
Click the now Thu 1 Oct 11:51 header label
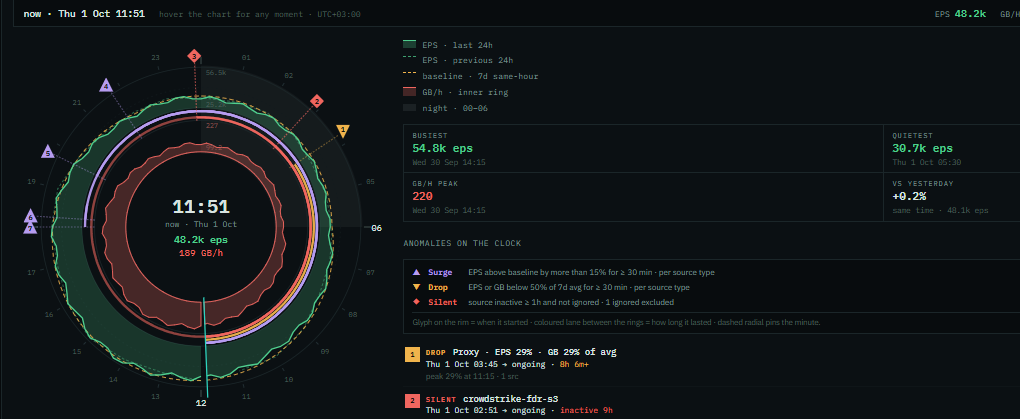click(84, 14)
